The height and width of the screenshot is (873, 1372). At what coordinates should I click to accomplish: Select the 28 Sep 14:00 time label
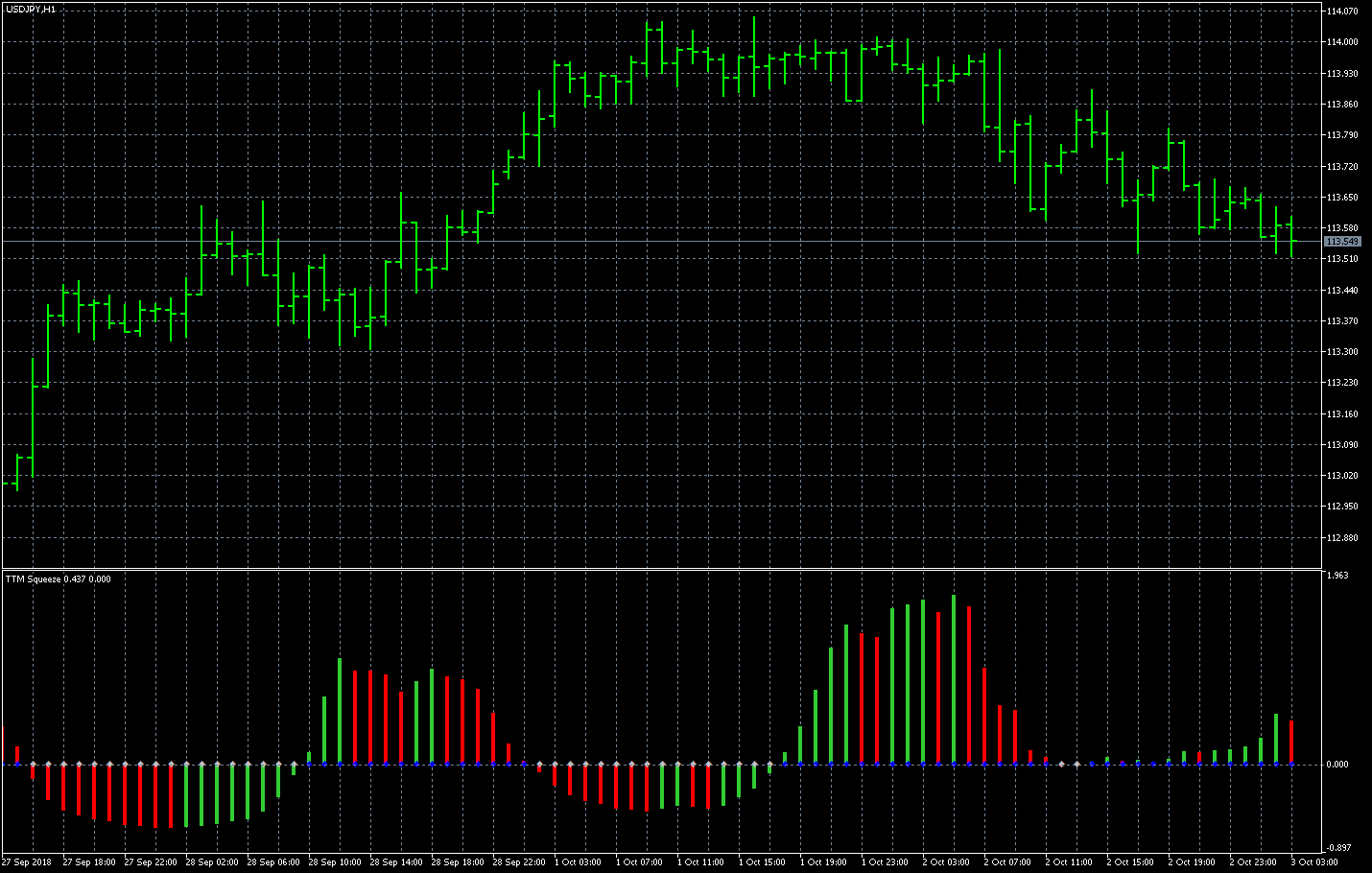pos(396,862)
